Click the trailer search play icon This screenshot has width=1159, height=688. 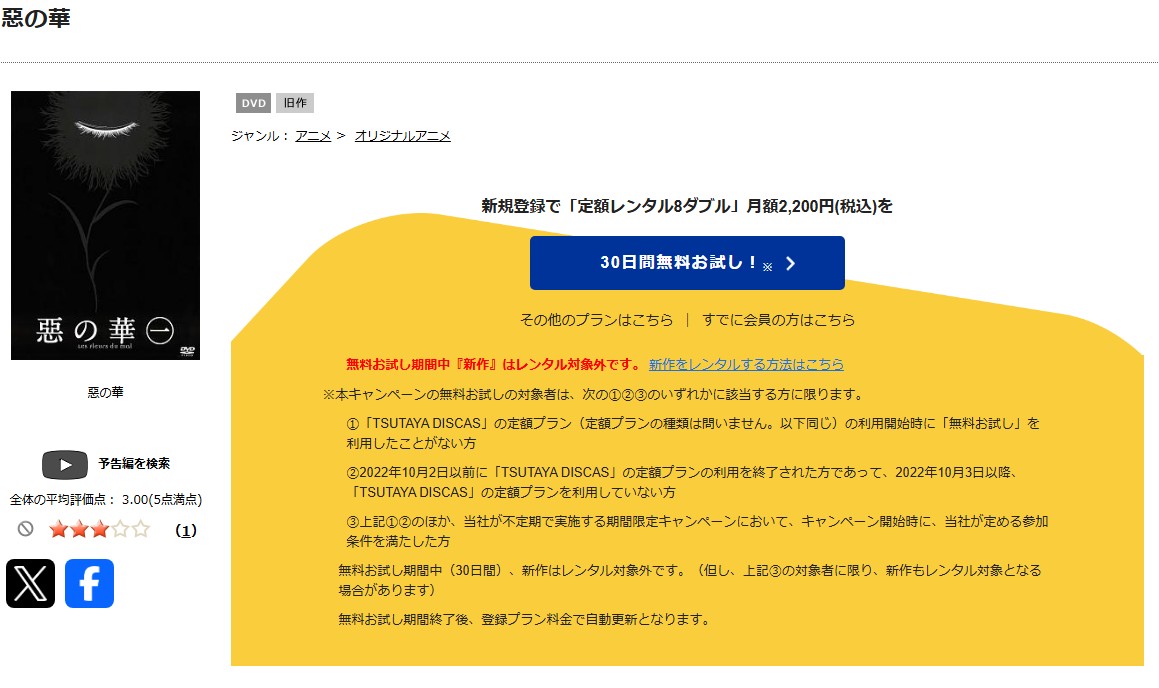coord(64,464)
